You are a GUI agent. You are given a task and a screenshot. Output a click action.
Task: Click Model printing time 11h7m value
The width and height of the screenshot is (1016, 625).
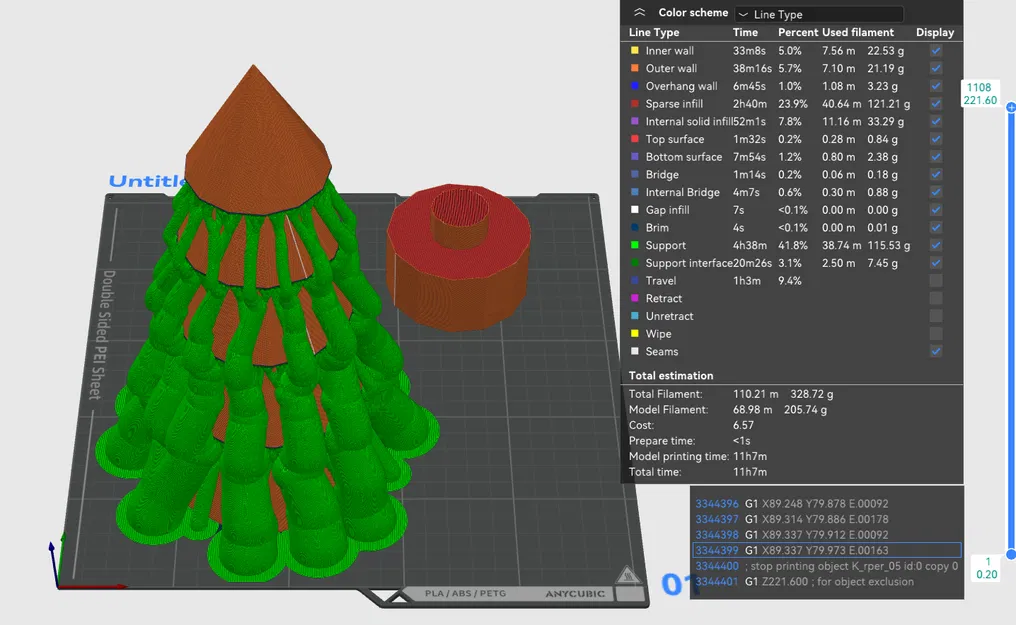tap(750, 456)
